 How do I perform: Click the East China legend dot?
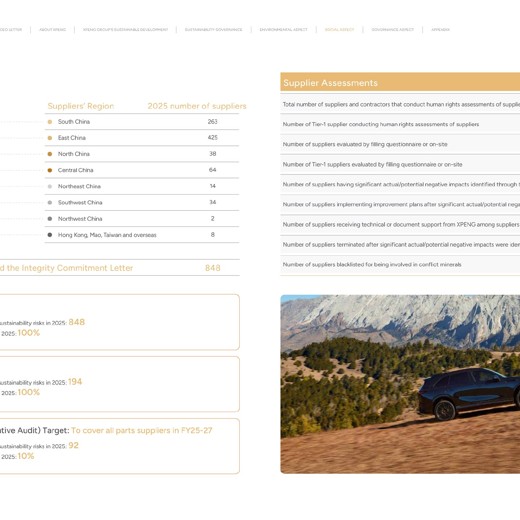coord(50,138)
